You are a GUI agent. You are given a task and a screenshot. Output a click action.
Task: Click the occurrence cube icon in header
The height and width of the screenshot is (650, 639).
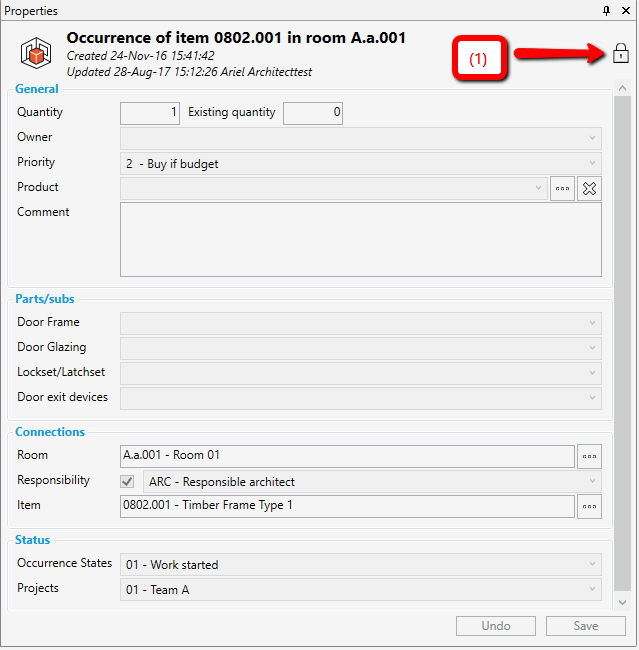coord(36,53)
